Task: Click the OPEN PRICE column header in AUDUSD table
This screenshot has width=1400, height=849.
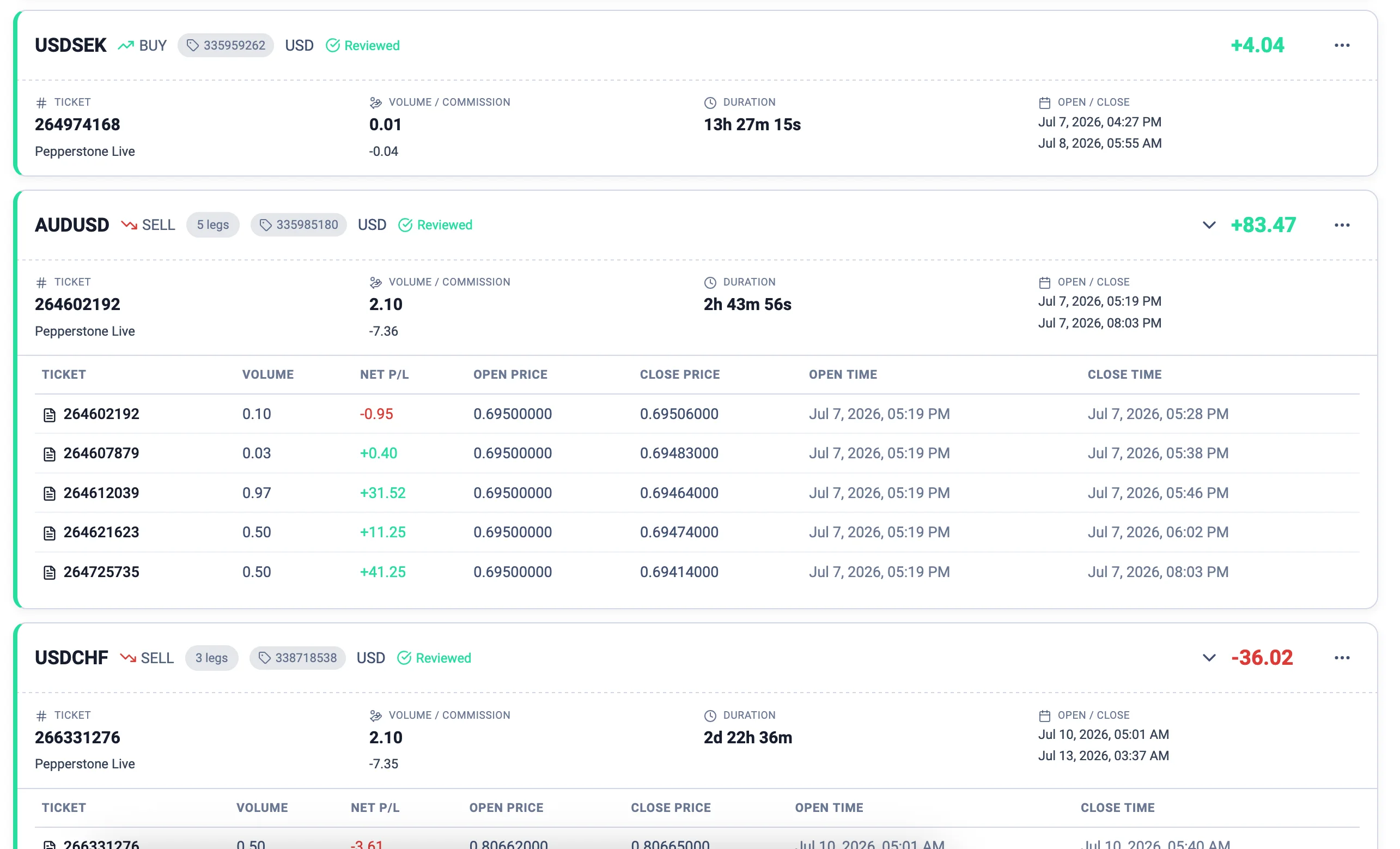Action: tap(510, 374)
